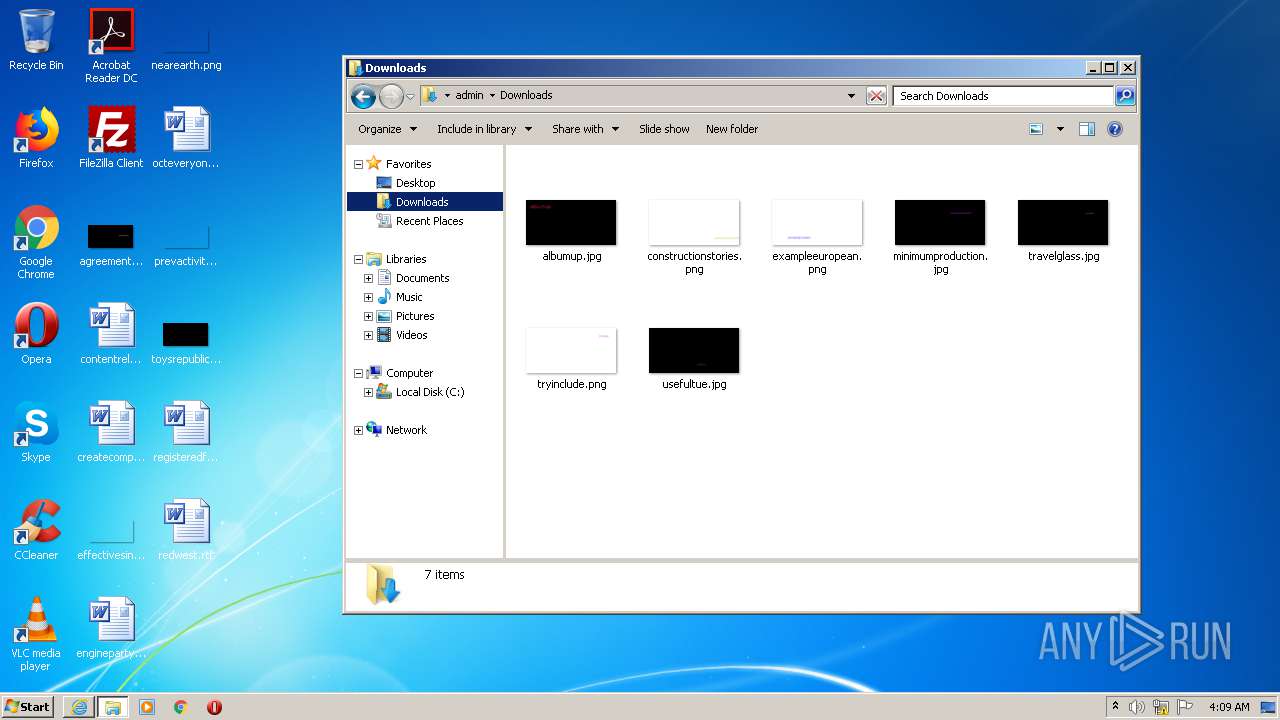Collapse the Computer tree group

358,373
